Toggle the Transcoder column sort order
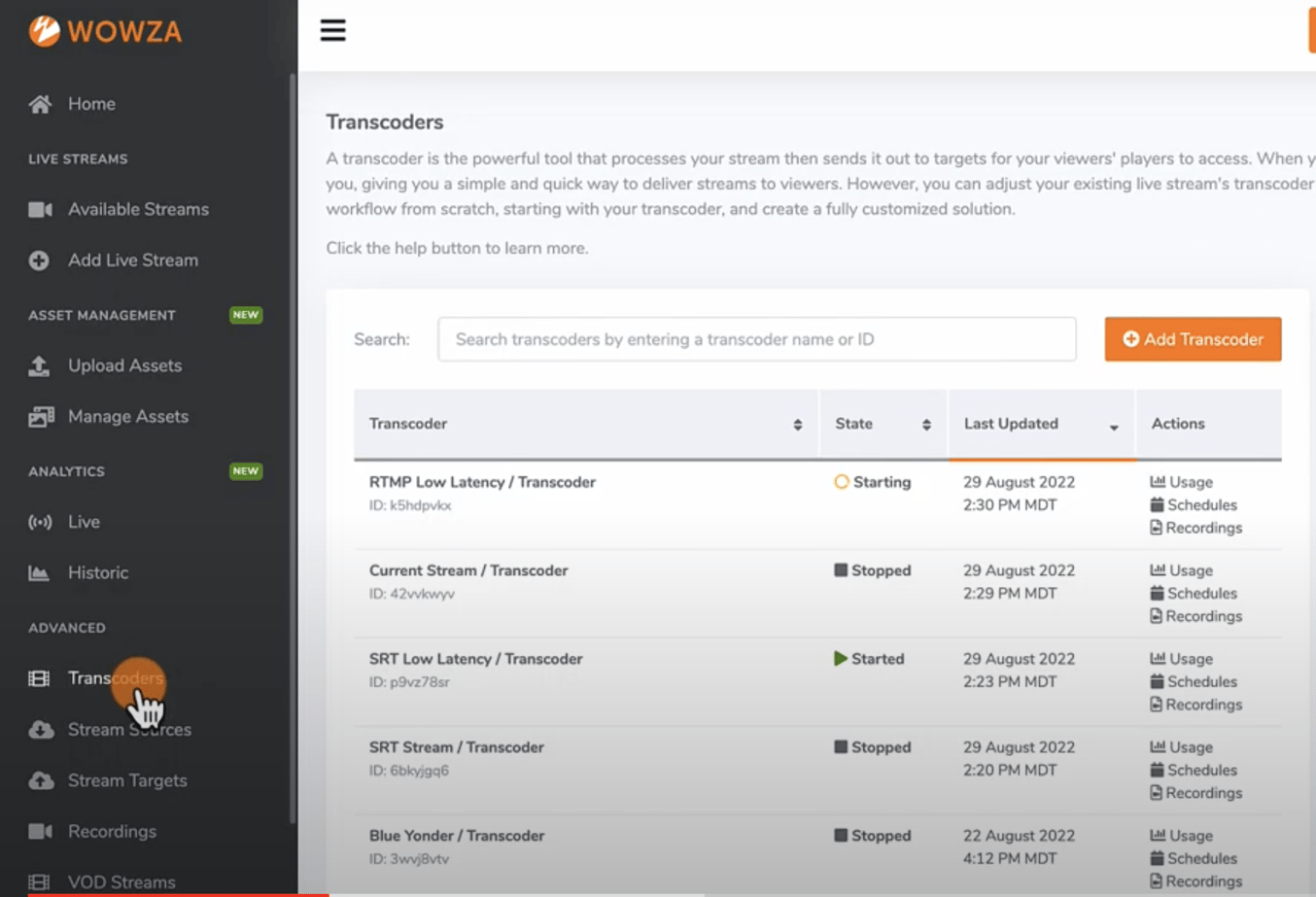 [x=799, y=424]
